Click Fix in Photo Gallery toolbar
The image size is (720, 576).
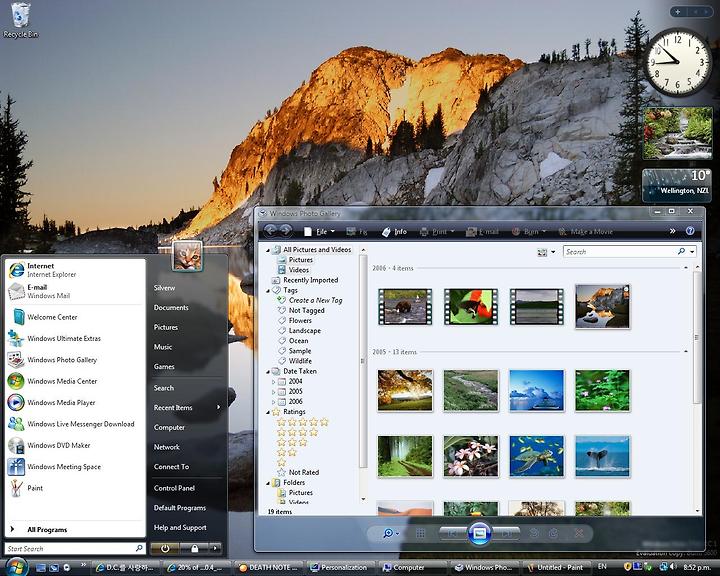pyautogui.click(x=357, y=232)
